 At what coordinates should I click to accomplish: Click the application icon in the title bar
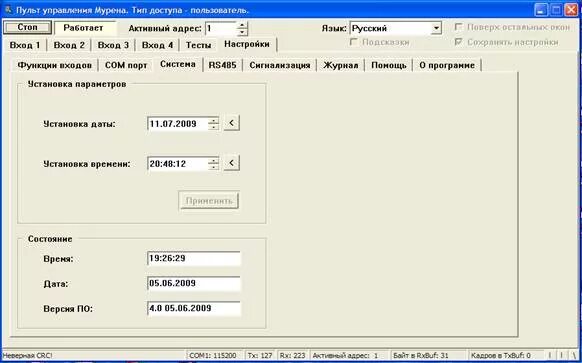pos(8,10)
